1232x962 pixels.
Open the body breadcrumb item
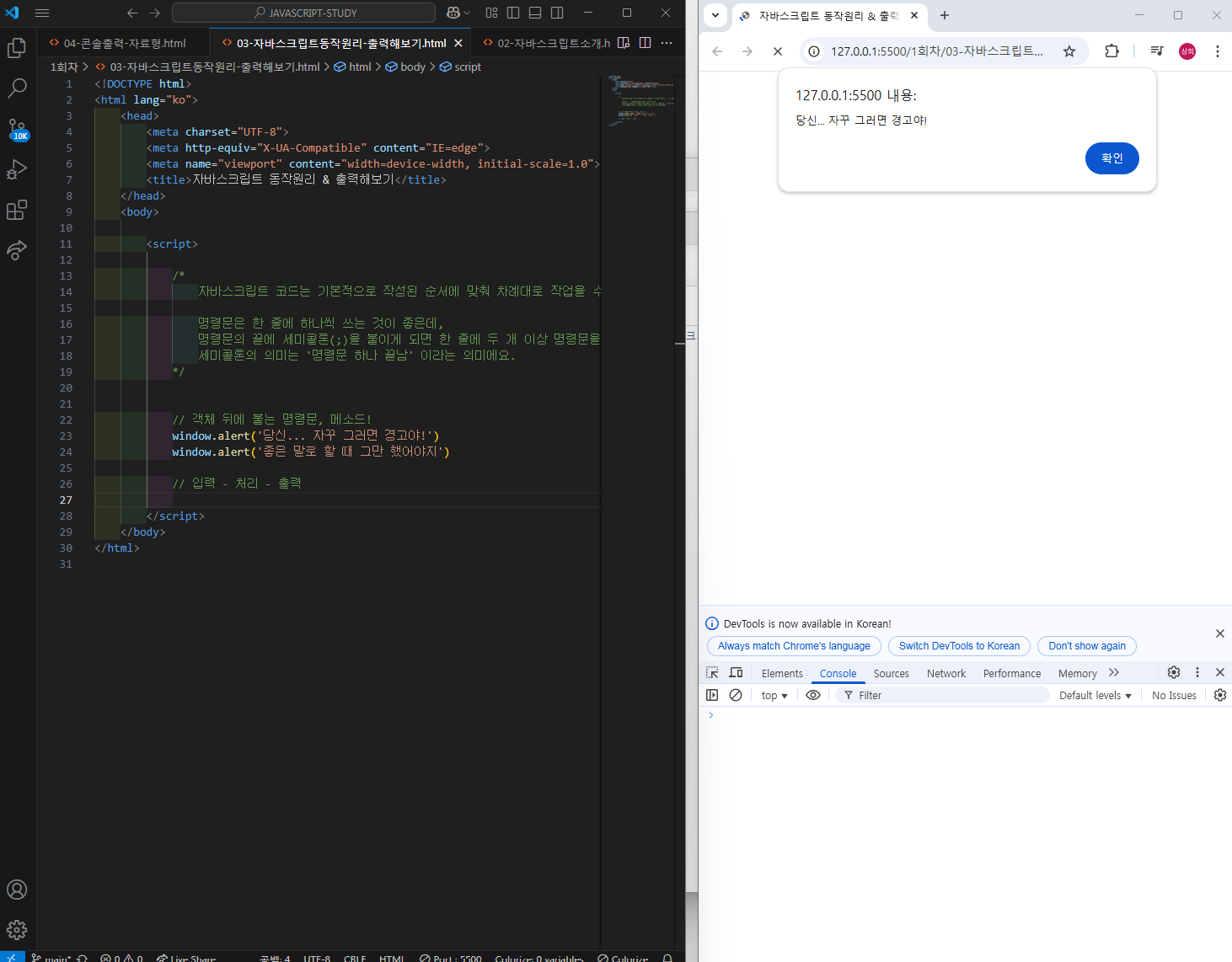pyautogui.click(x=406, y=67)
